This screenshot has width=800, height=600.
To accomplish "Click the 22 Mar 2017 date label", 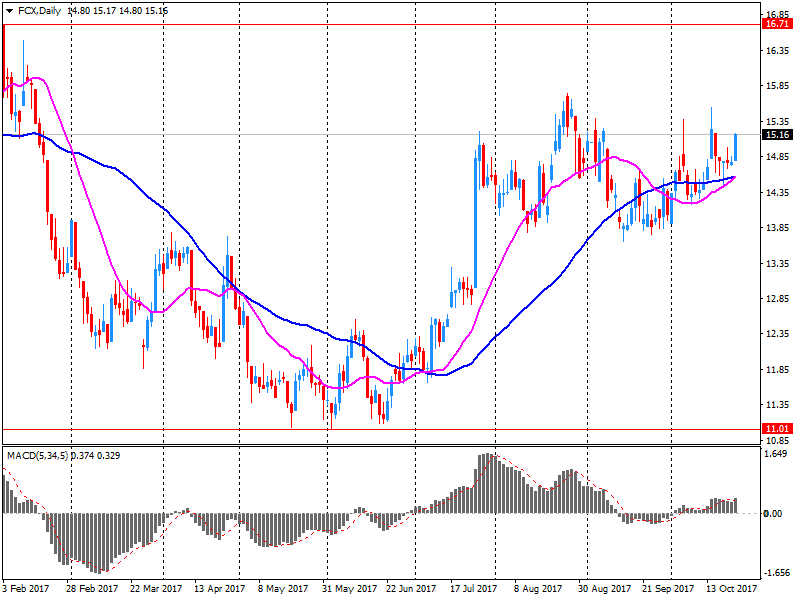I will pos(156,588).
